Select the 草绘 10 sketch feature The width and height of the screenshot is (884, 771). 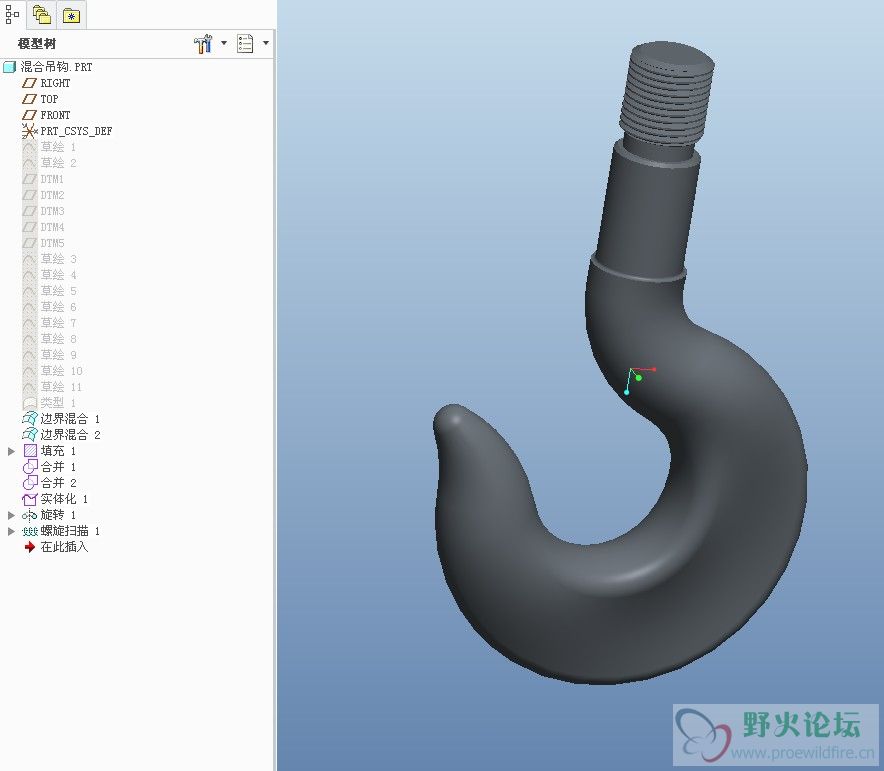[61, 371]
